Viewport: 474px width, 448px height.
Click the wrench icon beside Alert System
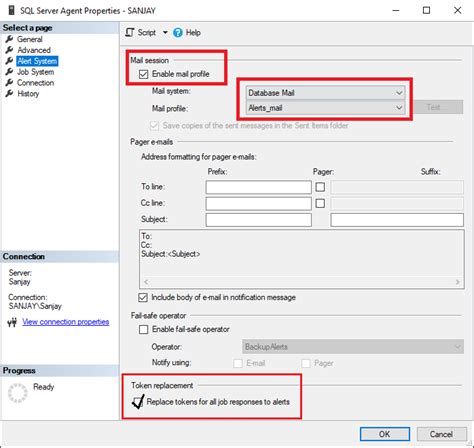point(9,61)
